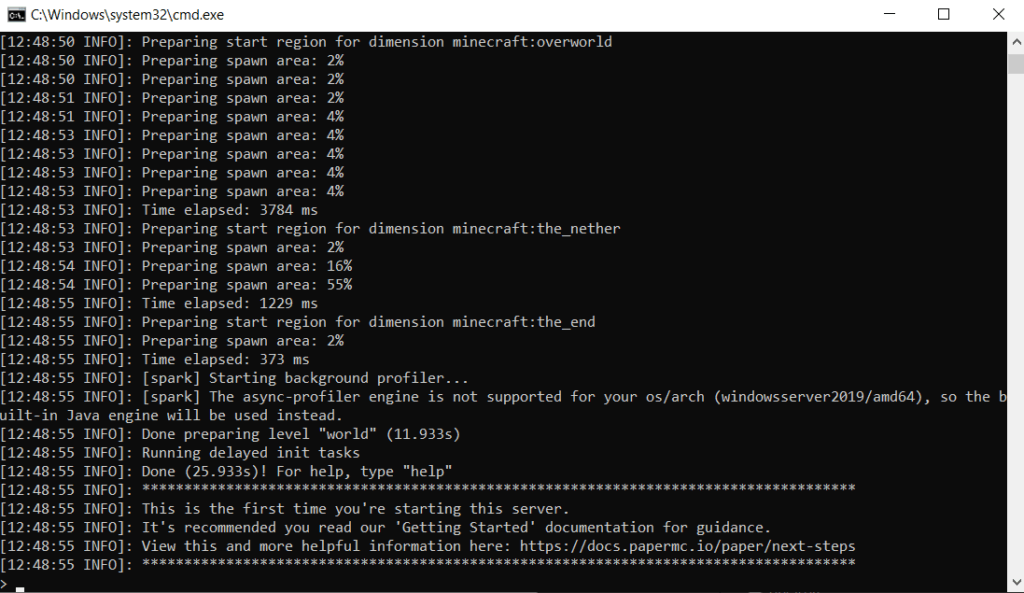This screenshot has height=593, width=1024.
Task: Click the docs.papermc.io next-steps URL
Action: [x=687, y=546]
